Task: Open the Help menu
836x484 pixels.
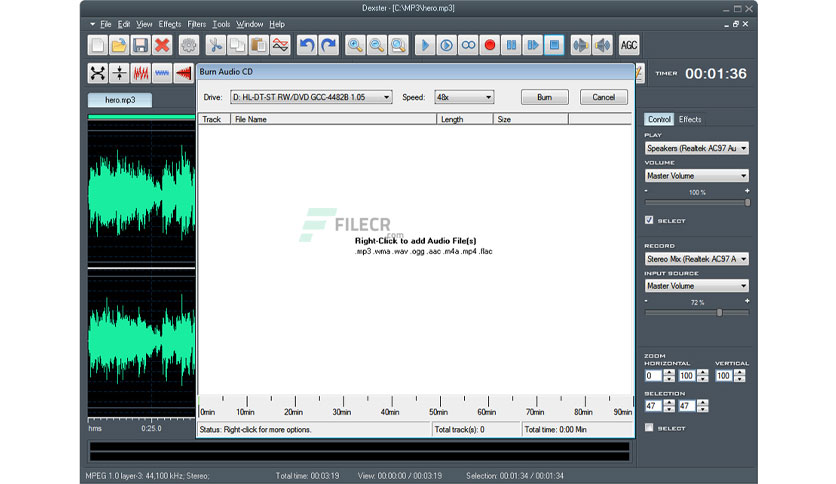Action: tap(277, 24)
